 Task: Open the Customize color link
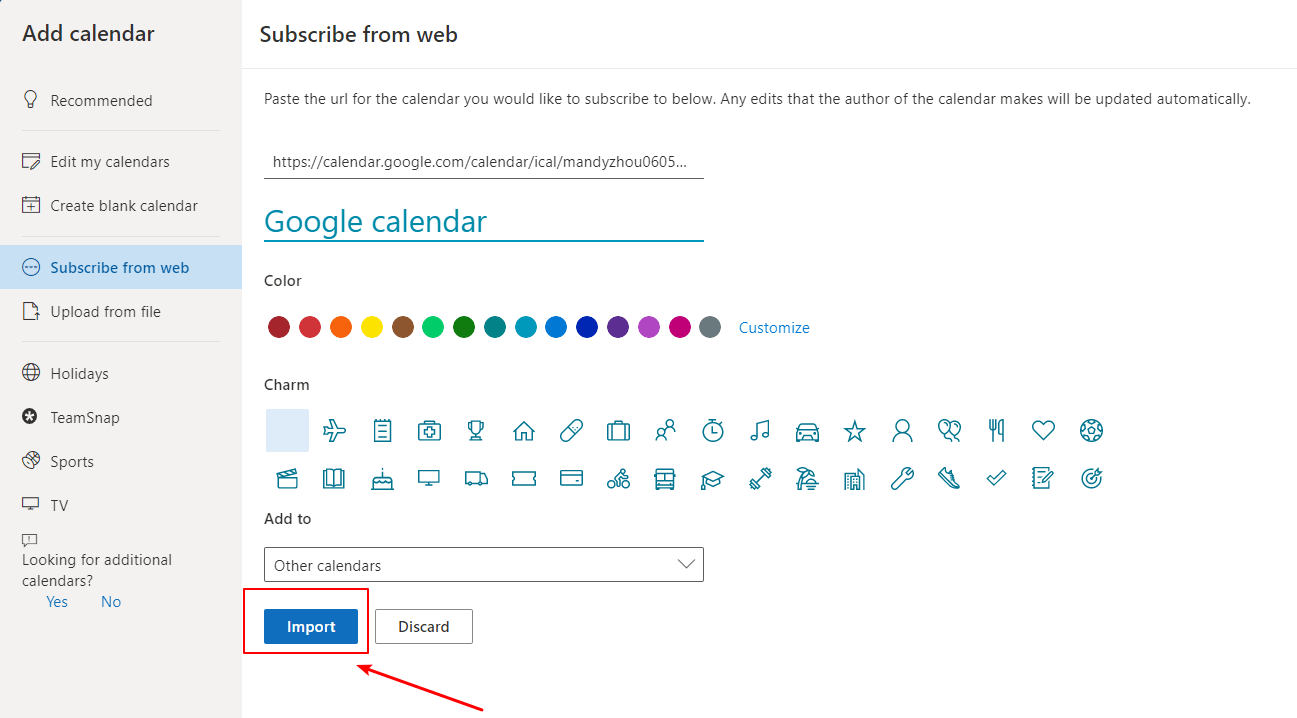pos(774,328)
